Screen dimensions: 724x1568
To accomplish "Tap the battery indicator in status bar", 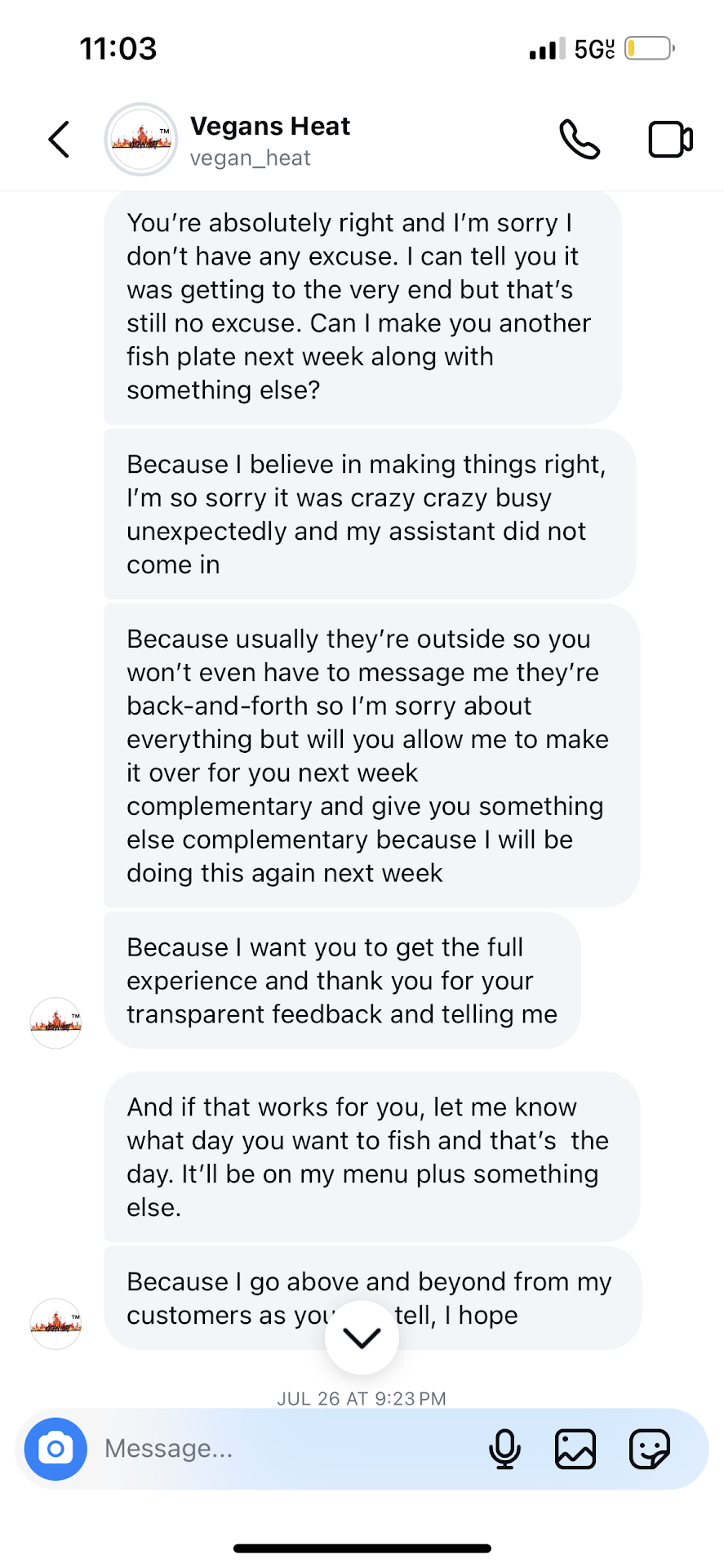I will click(649, 48).
